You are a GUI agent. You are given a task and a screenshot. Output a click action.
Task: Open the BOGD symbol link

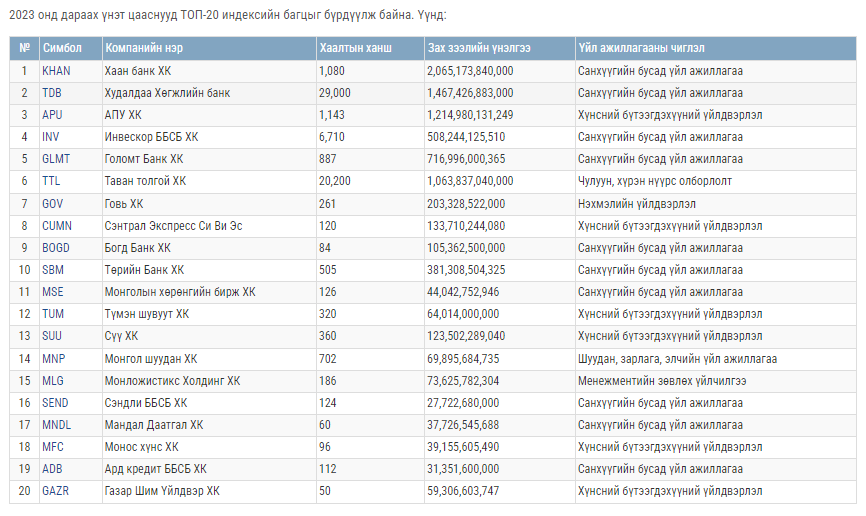pos(56,248)
